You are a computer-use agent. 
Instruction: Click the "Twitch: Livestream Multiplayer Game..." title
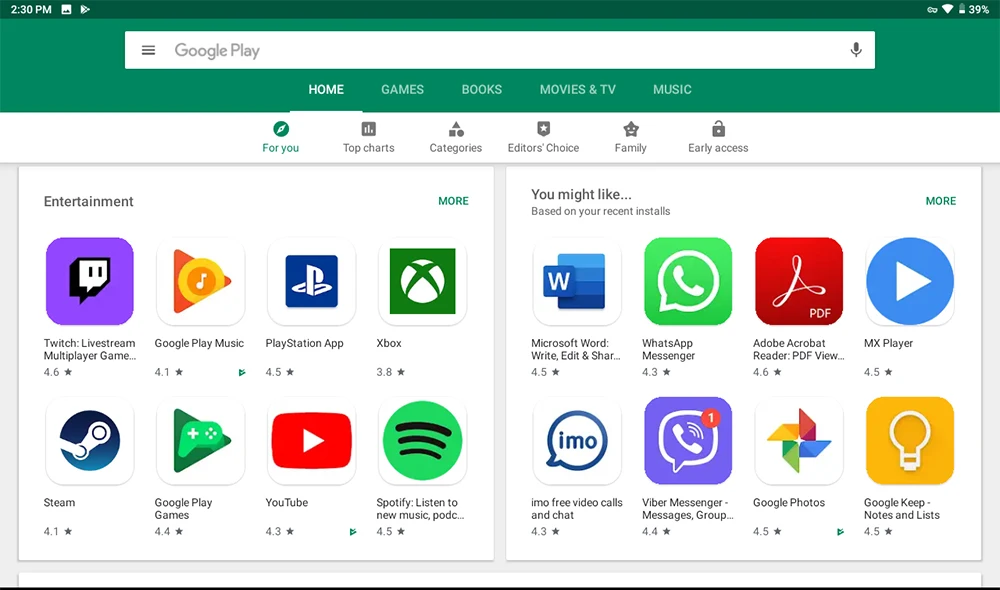click(x=90, y=350)
